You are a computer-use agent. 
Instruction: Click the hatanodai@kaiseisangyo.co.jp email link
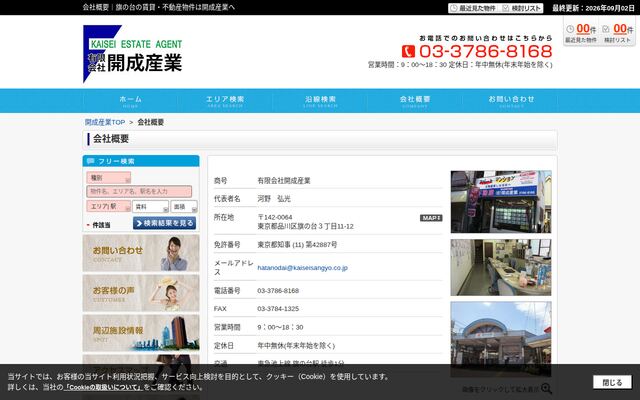click(x=302, y=268)
